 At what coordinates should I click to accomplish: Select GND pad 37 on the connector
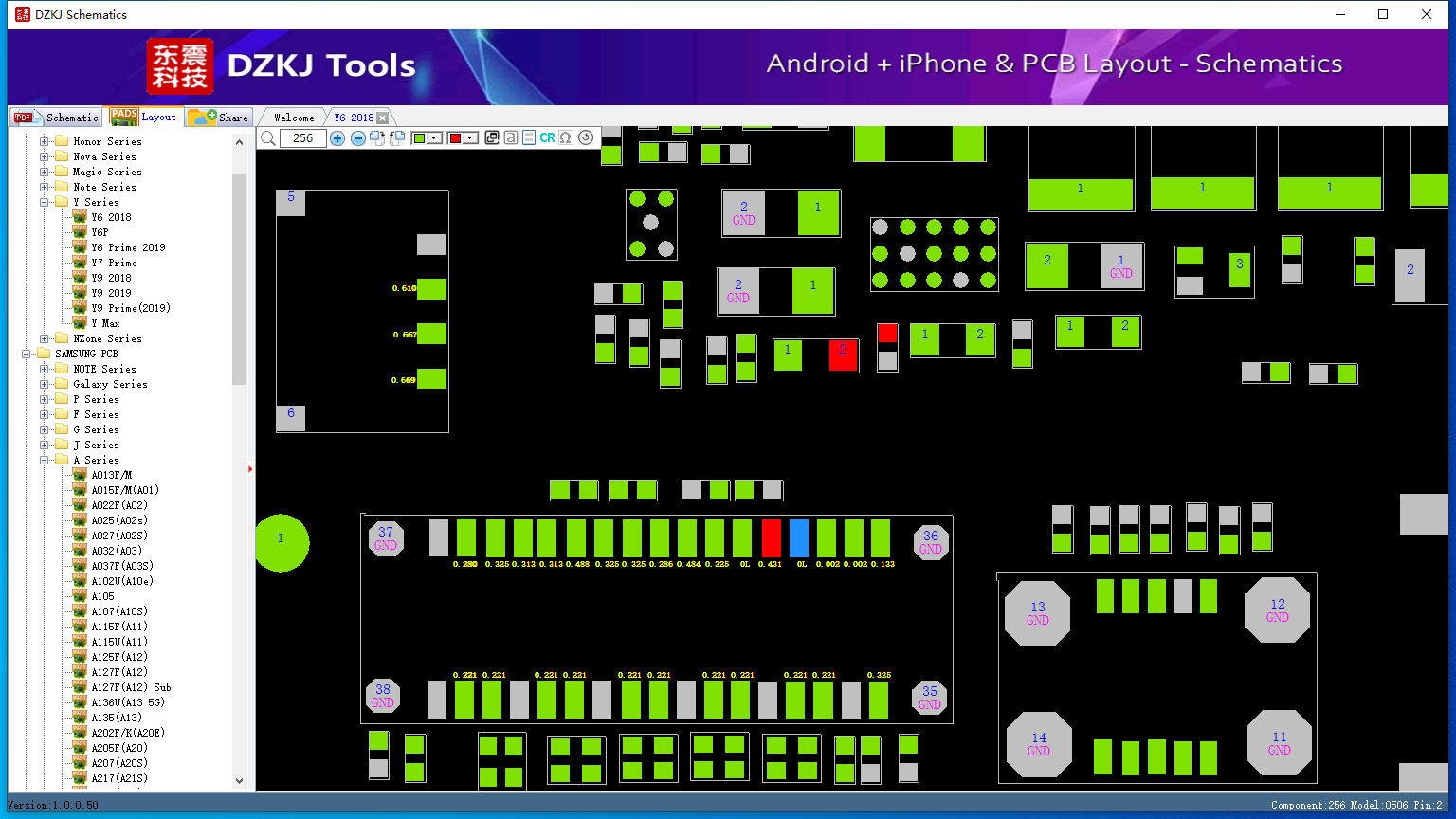coord(386,538)
